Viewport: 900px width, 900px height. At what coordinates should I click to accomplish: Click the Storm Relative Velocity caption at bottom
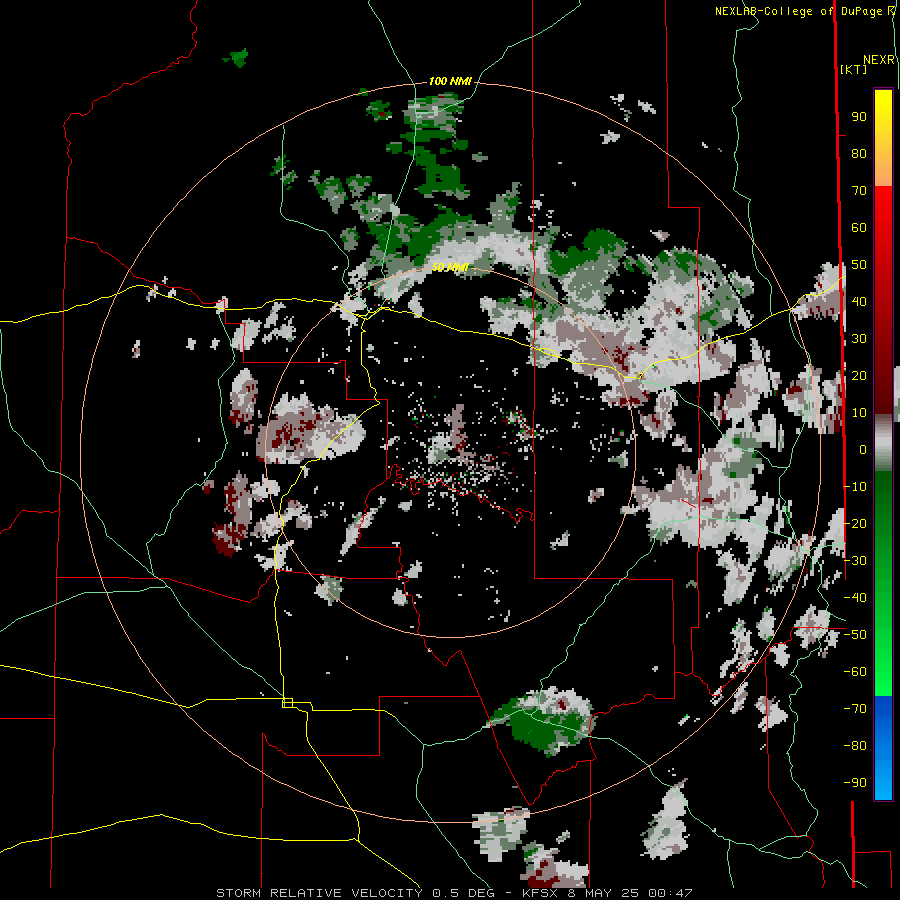click(454, 893)
